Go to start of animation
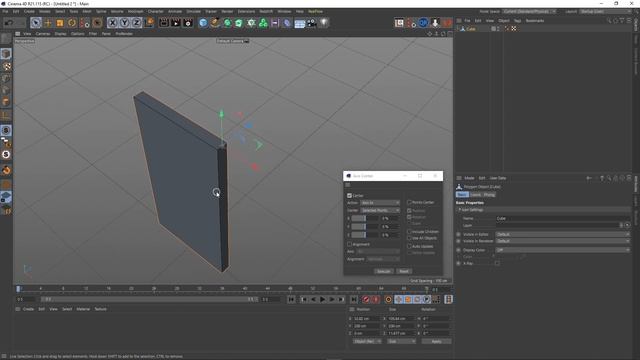The width and height of the screenshot is (640, 360). (x=291, y=300)
